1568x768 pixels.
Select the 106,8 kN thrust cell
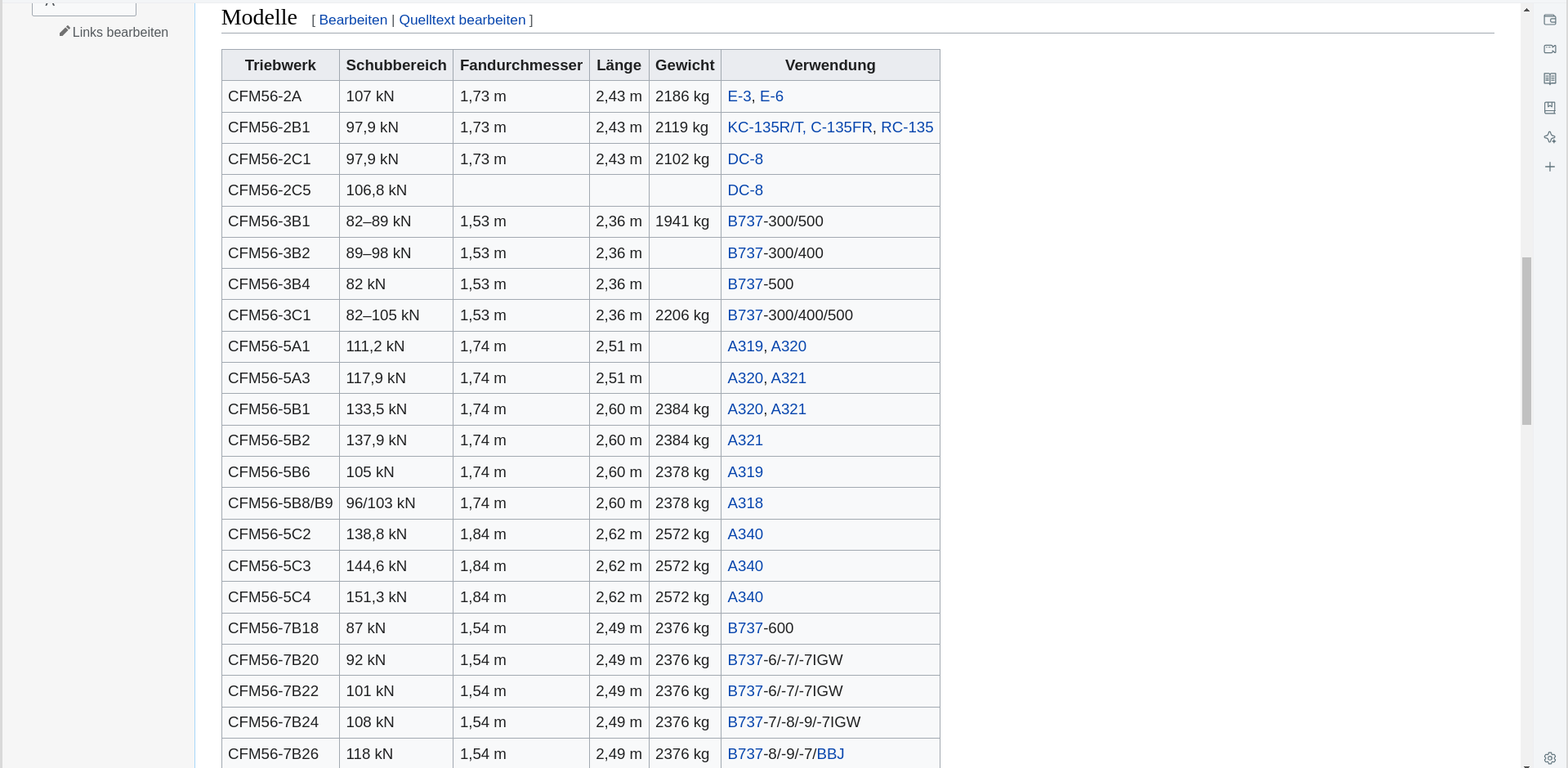pyautogui.click(x=396, y=190)
